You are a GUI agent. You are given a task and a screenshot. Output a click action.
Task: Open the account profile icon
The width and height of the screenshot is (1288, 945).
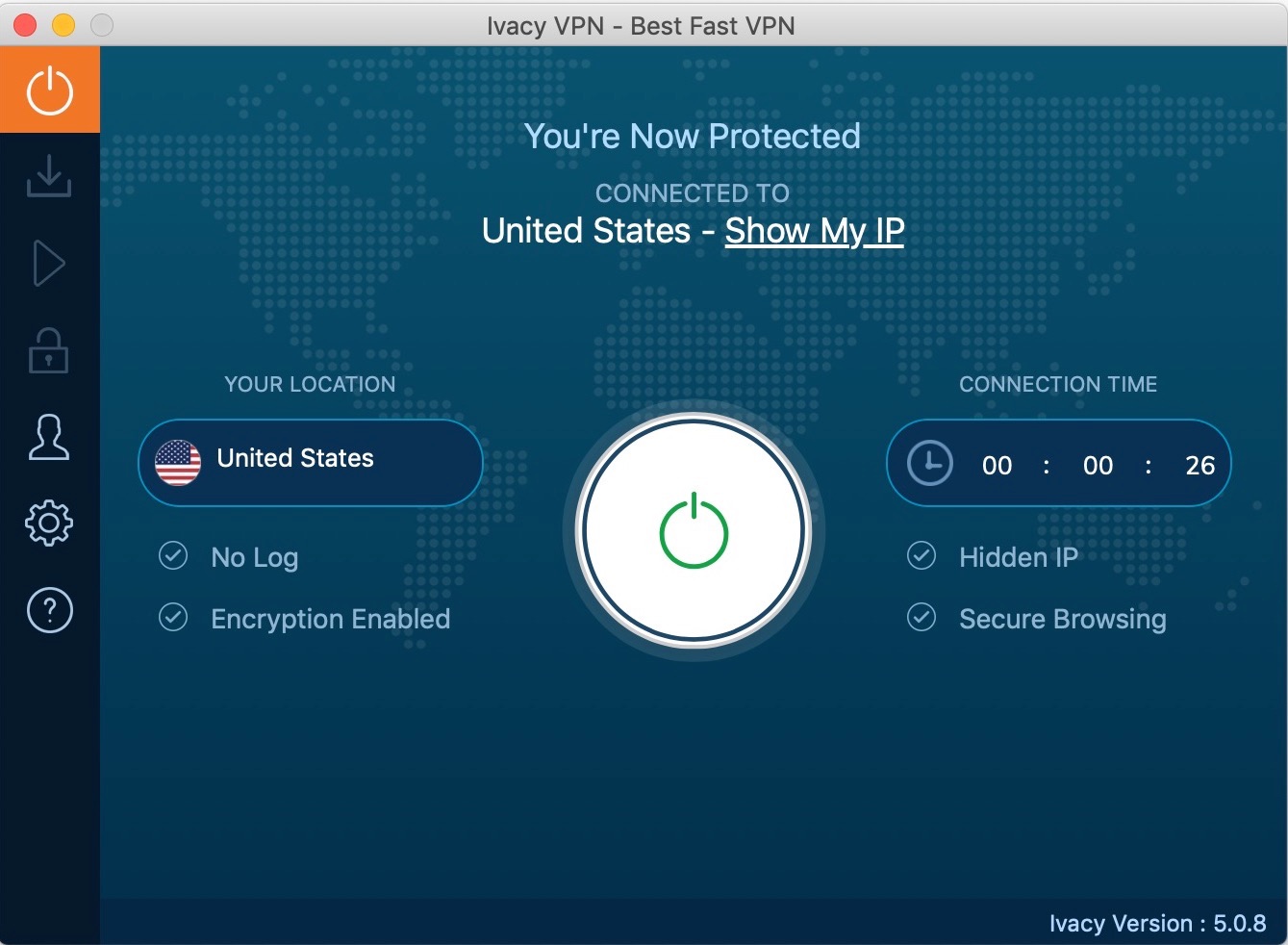click(x=49, y=438)
